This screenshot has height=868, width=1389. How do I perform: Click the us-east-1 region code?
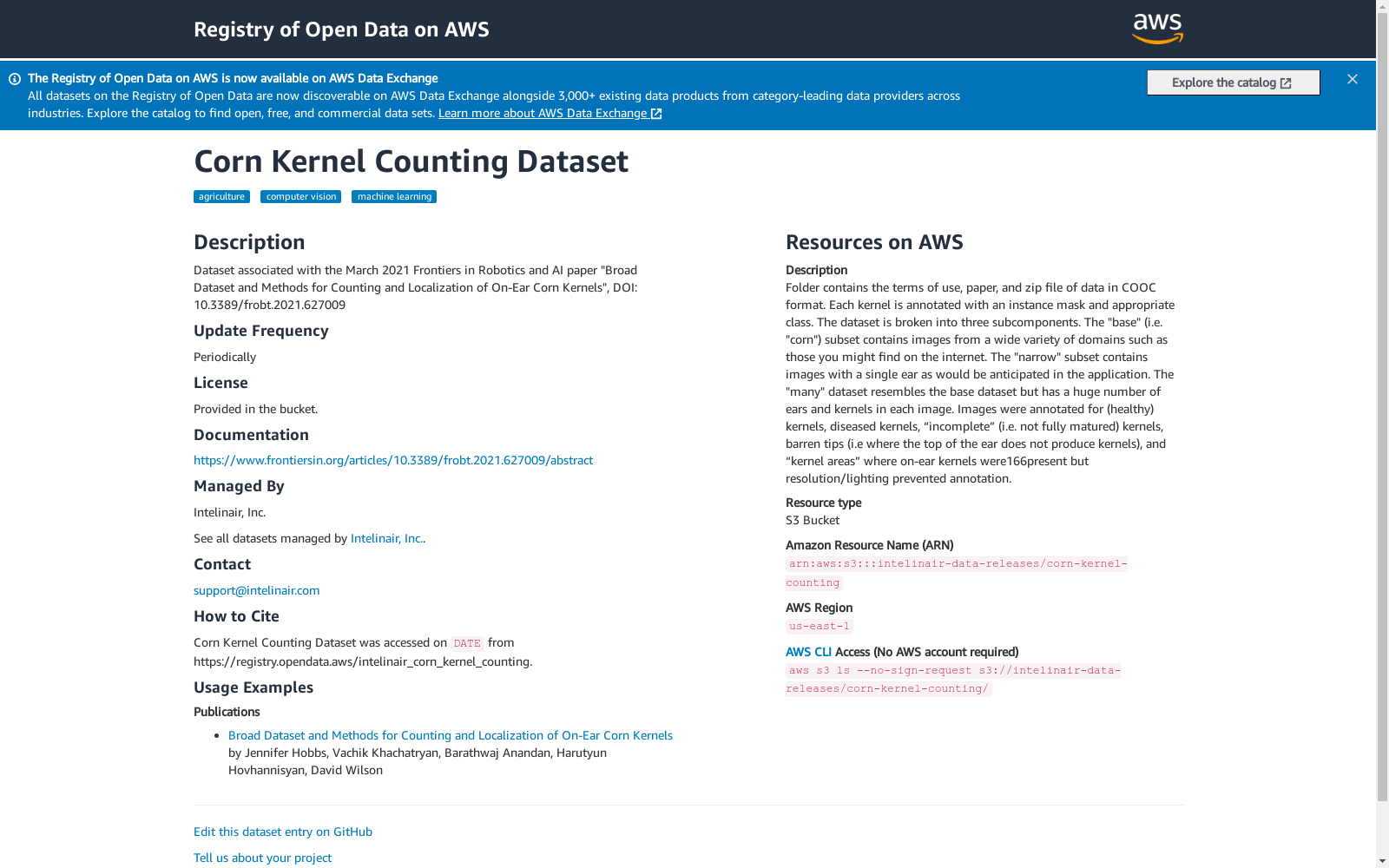(x=820, y=626)
